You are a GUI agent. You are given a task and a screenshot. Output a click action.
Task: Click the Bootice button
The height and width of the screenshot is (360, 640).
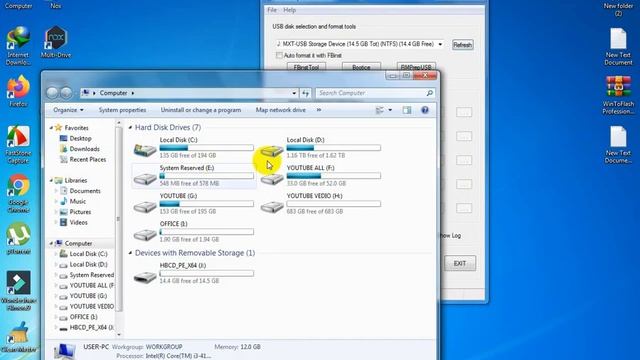(x=361, y=67)
